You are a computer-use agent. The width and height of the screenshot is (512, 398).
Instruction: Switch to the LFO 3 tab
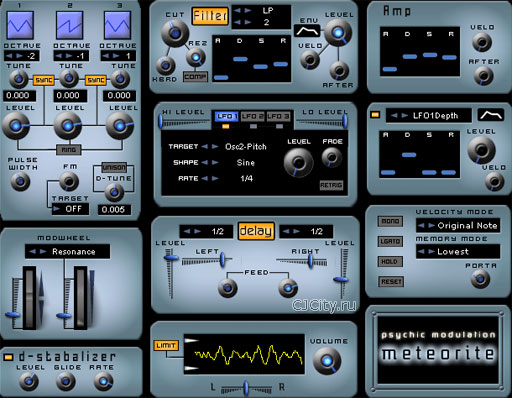279,116
